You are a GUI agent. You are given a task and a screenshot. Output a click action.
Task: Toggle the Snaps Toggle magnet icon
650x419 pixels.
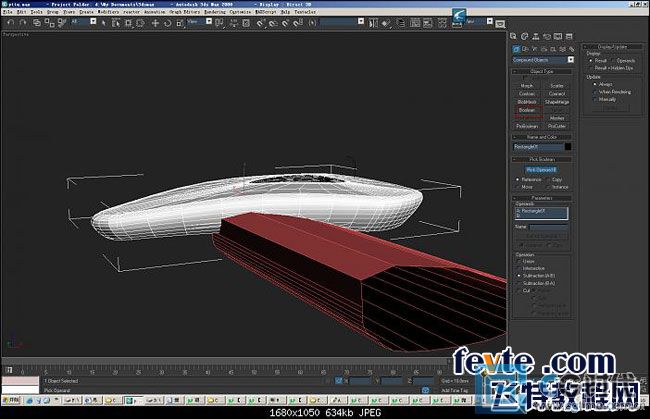pyautogui.click(x=261, y=23)
